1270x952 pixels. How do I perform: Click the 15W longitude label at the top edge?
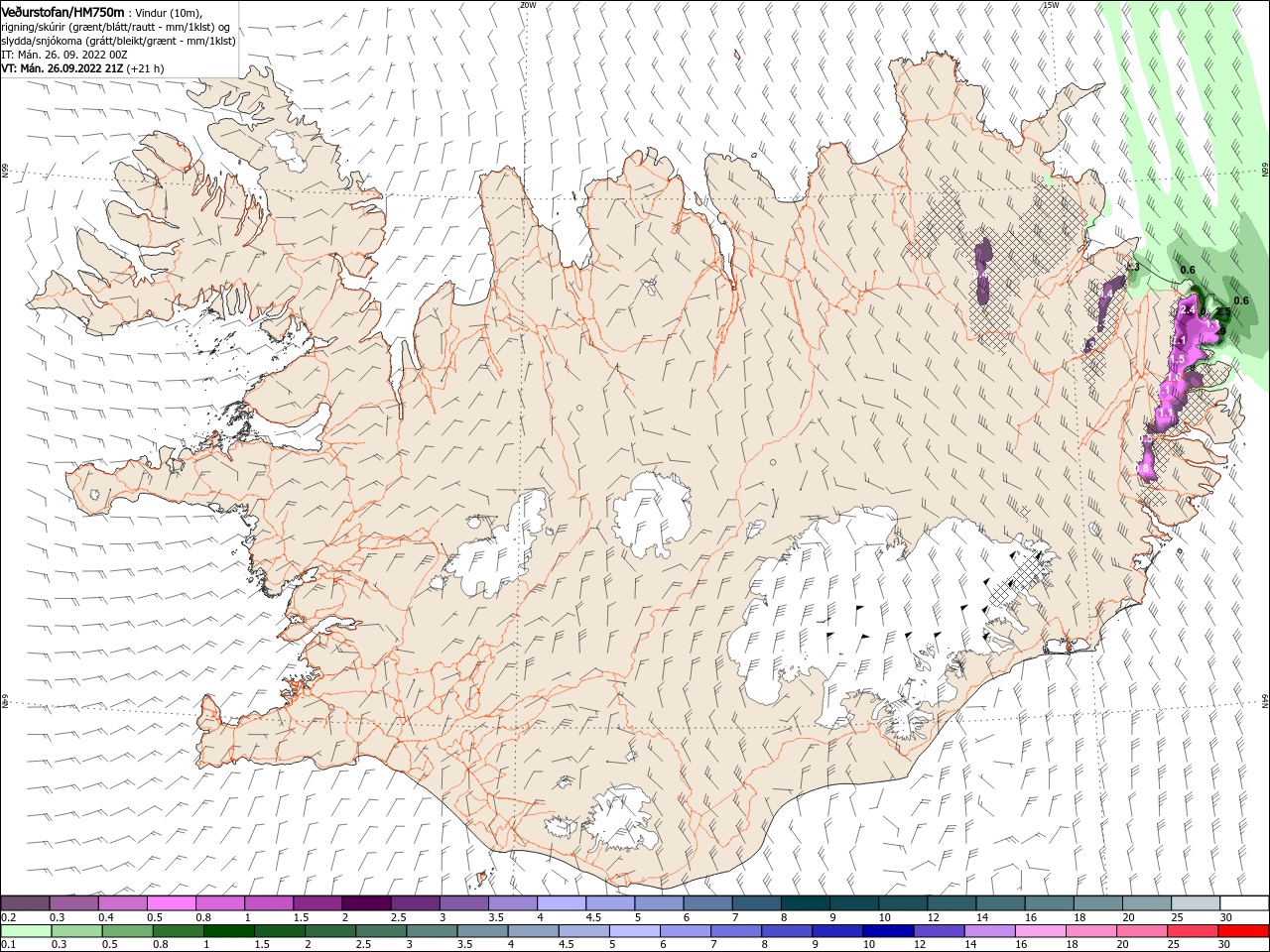1051,5
